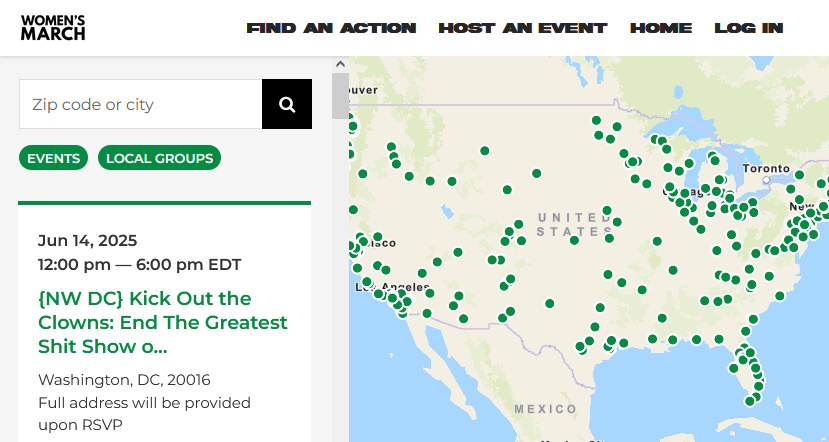Click the sidebar scrollbar up arrow
The height and width of the screenshot is (442, 829).
coord(341,65)
